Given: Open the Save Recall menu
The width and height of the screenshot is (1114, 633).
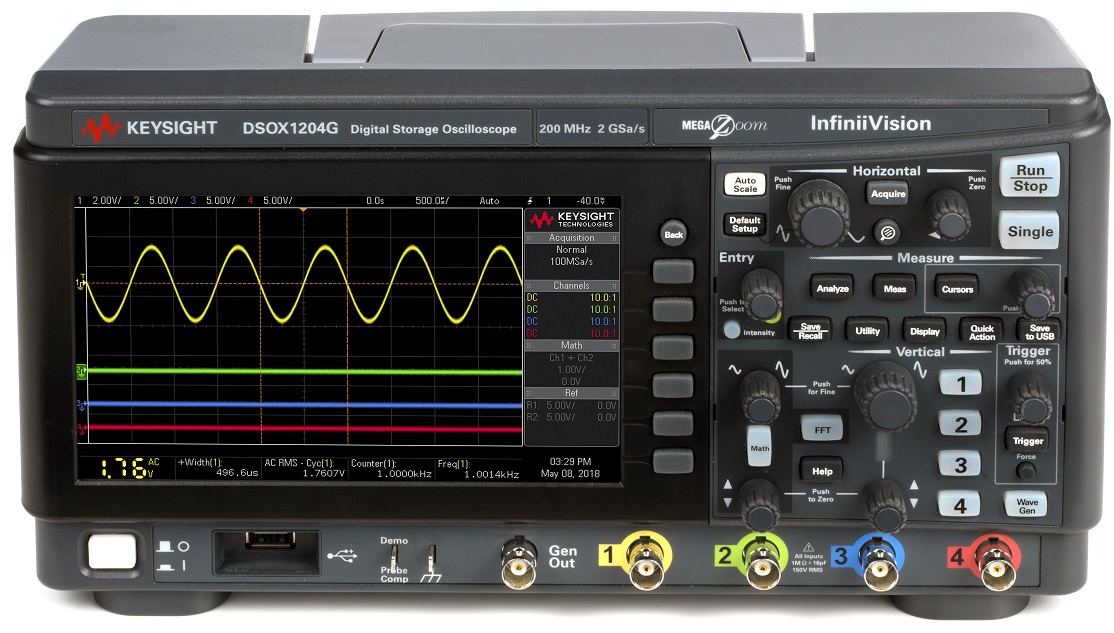Looking at the screenshot, I should (x=810, y=331).
